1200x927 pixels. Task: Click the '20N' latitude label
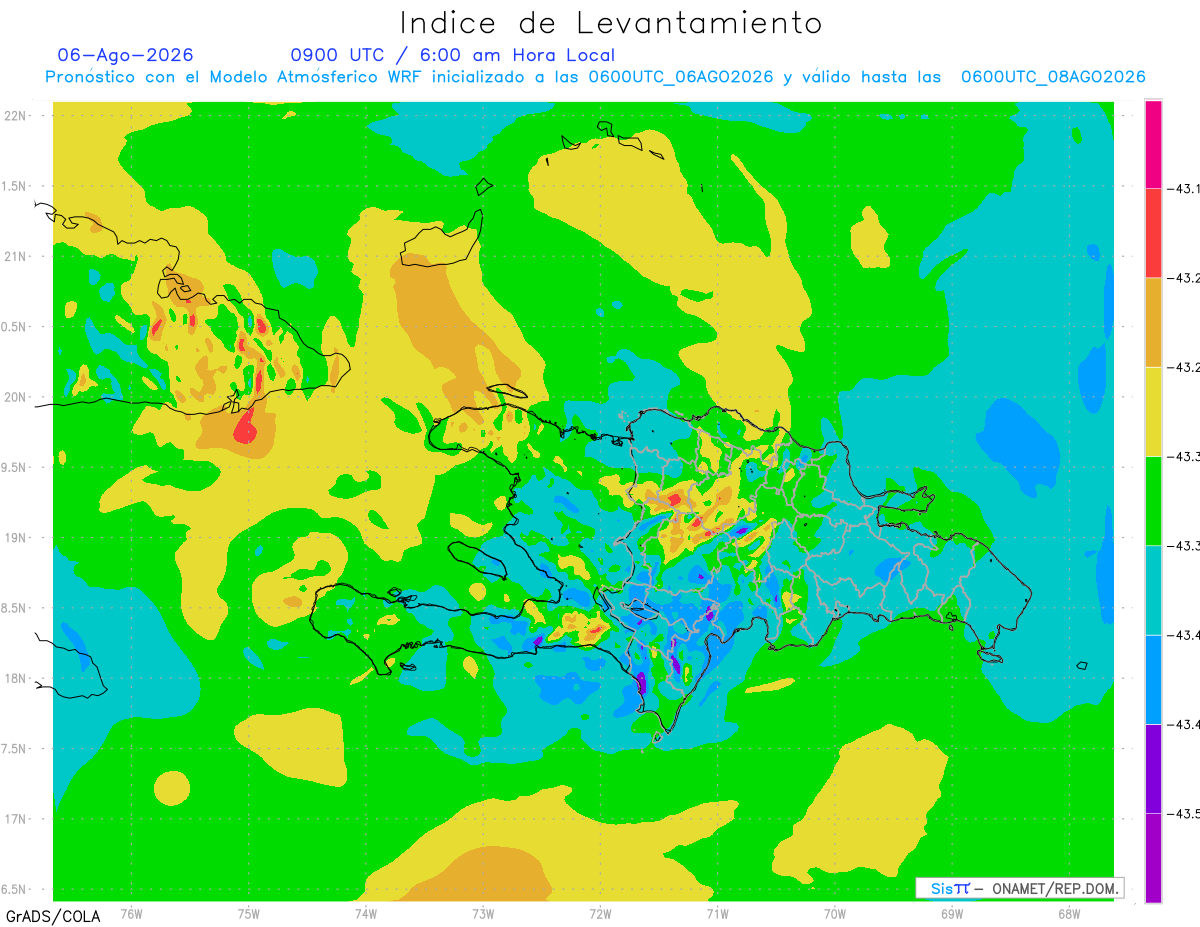pyautogui.click(x=17, y=397)
